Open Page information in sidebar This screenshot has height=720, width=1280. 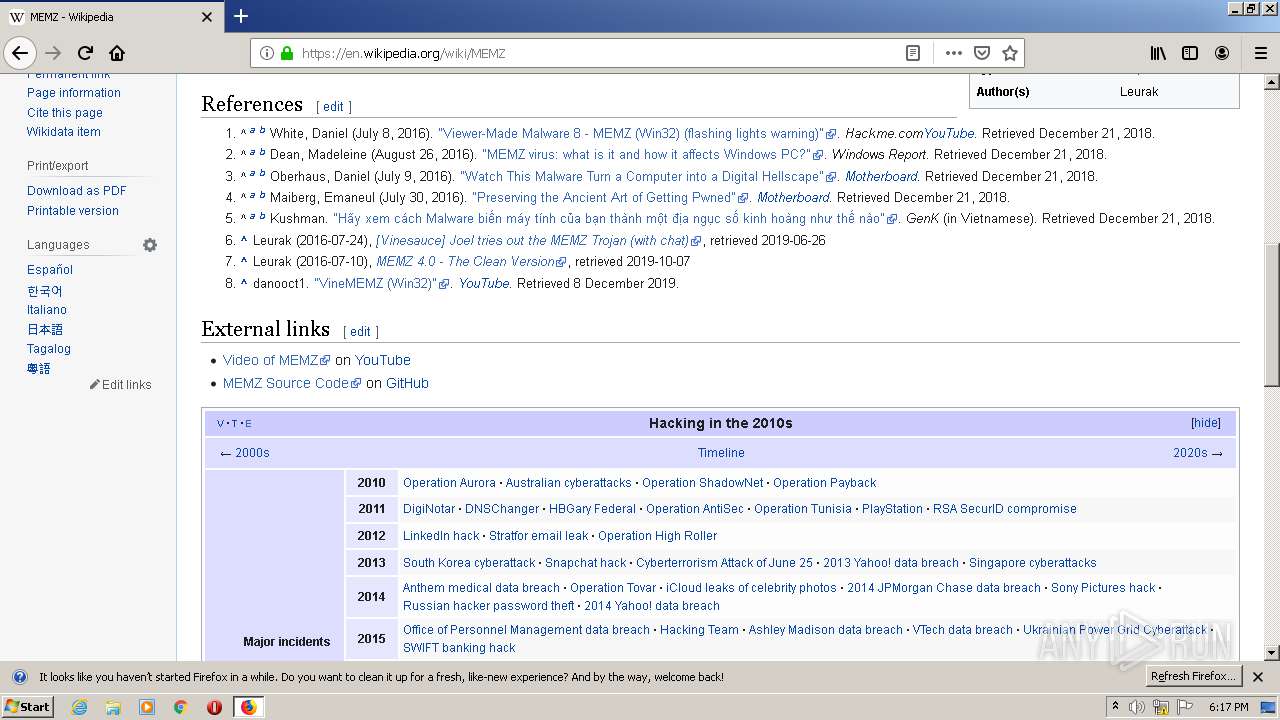click(x=74, y=93)
